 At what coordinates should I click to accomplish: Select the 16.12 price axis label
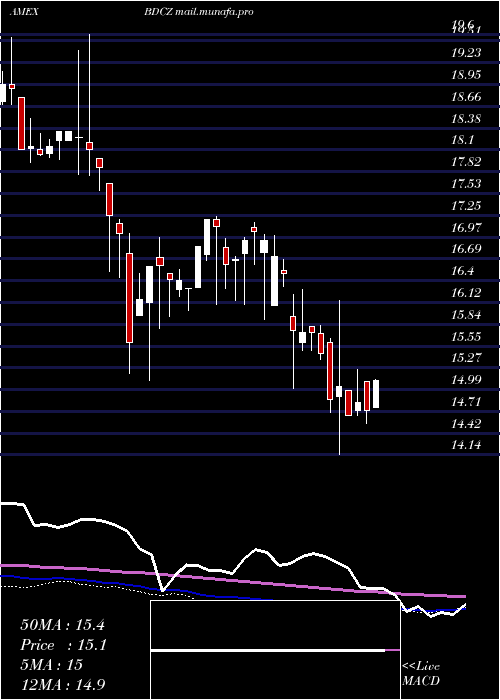point(467,293)
